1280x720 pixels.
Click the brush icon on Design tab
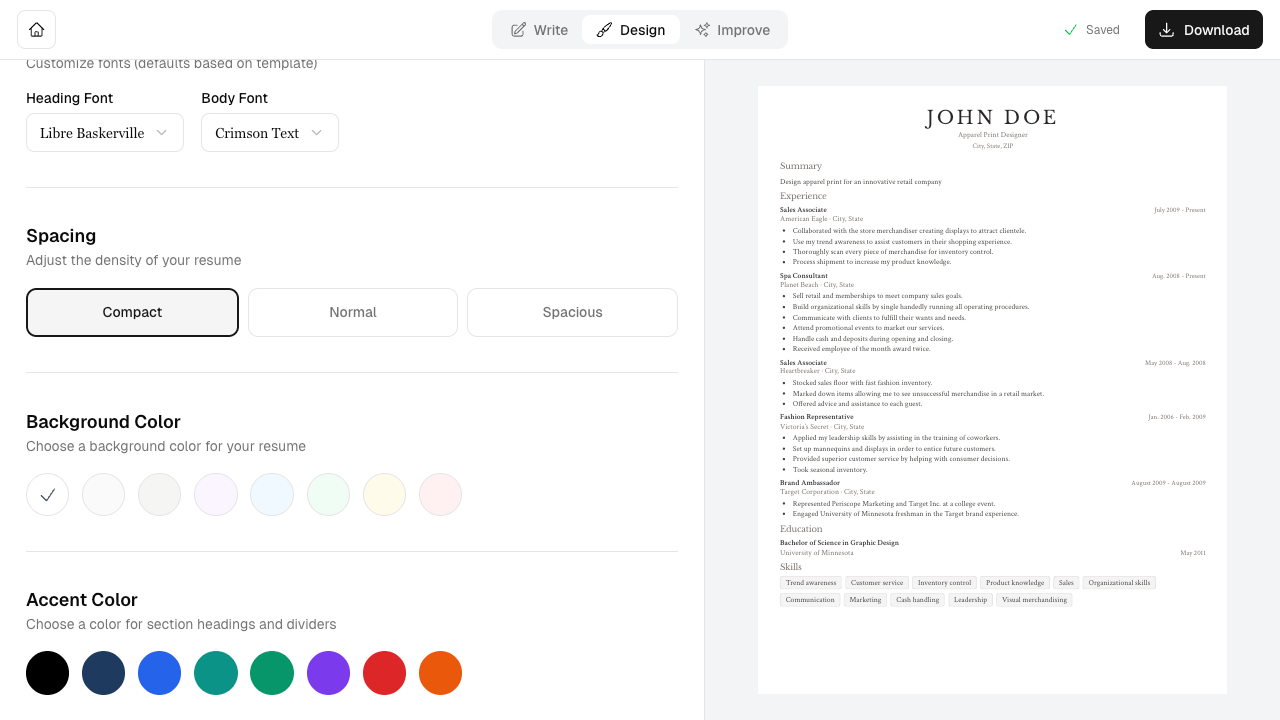(604, 30)
